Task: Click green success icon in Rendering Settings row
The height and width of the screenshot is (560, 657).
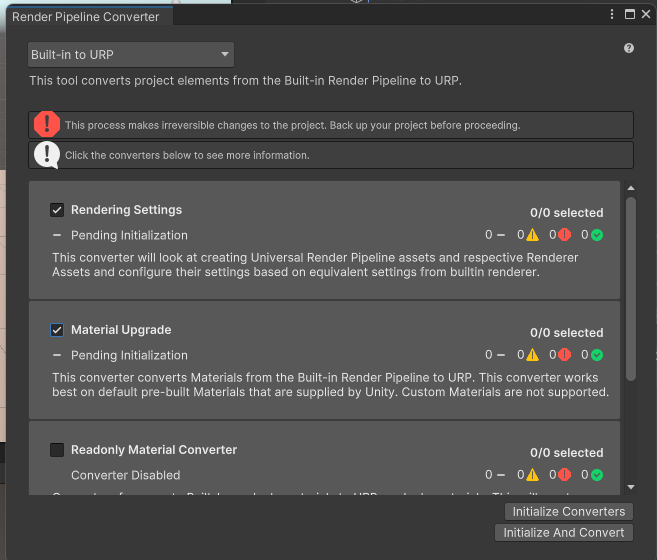Action: click(597, 235)
